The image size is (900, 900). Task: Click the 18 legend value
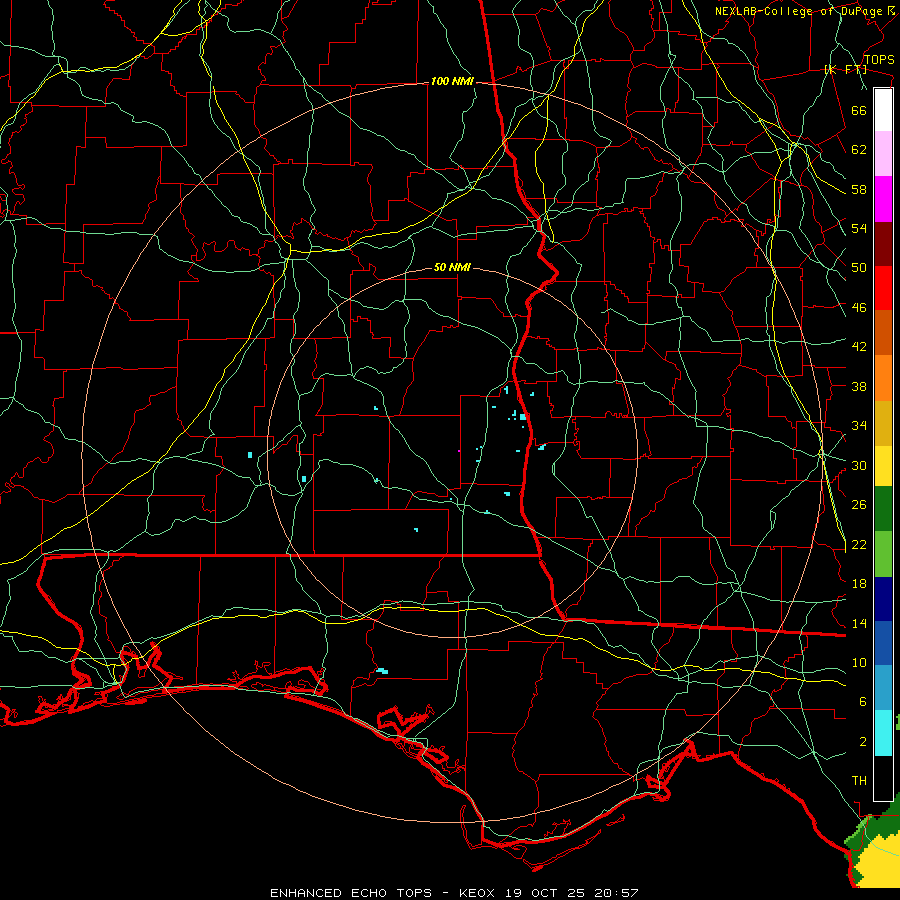point(859,584)
